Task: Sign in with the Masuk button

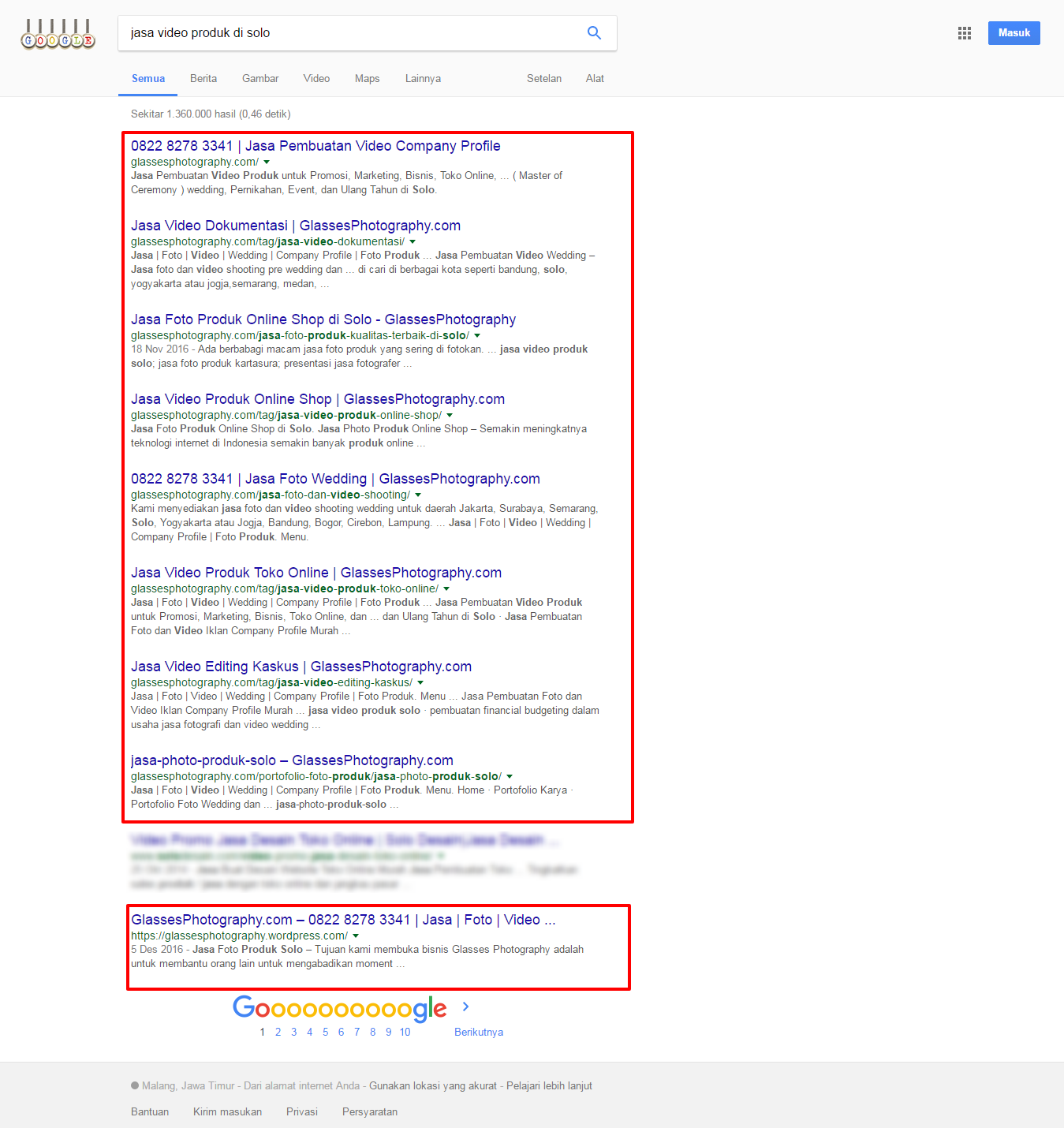Action: 1014,33
